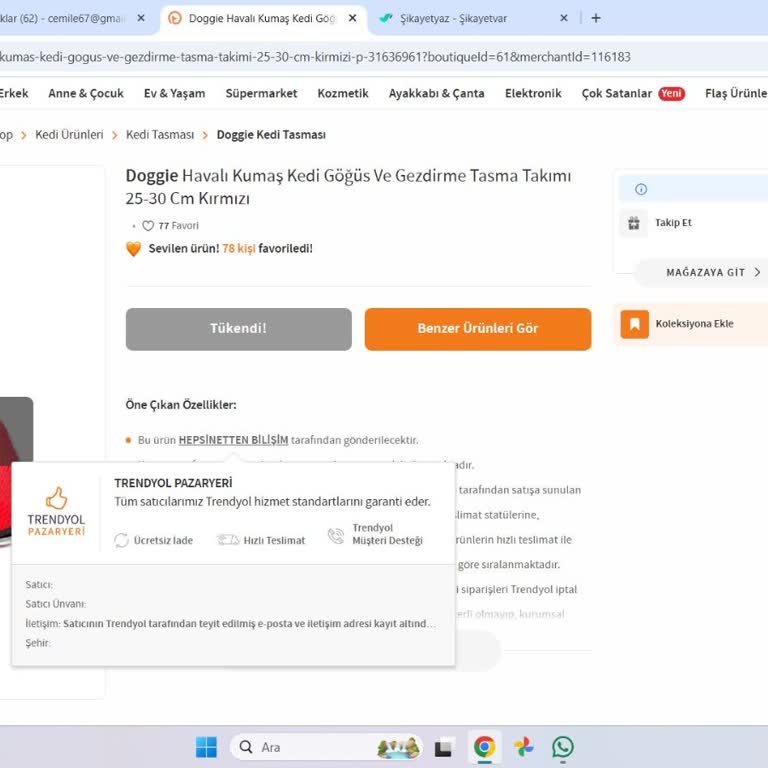Image resolution: width=768 pixels, height=768 pixels.
Task: Open the Ayakkabı & Çanta category menu
Action: point(436,93)
